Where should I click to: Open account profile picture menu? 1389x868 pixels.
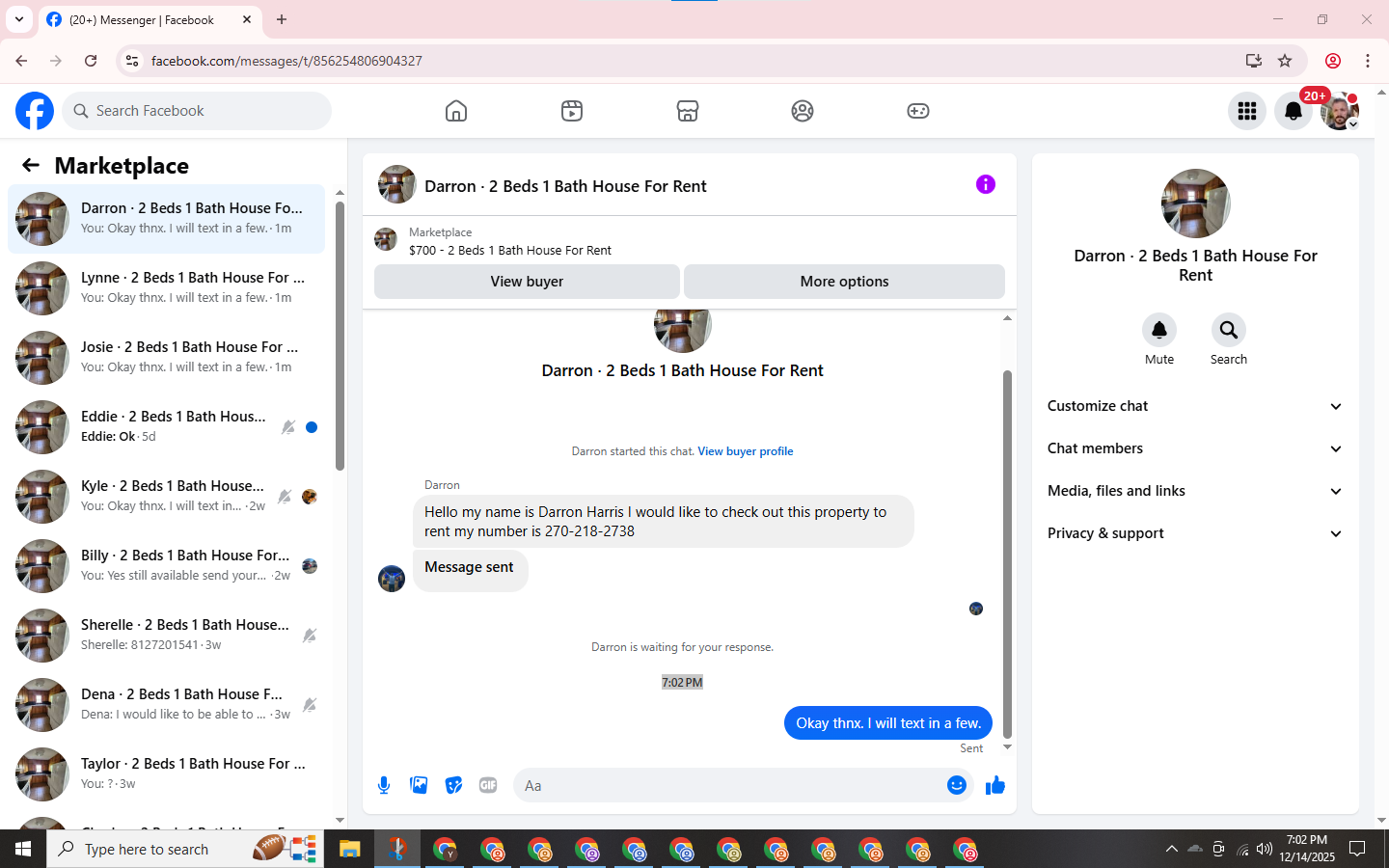[x=1340, y=111]
